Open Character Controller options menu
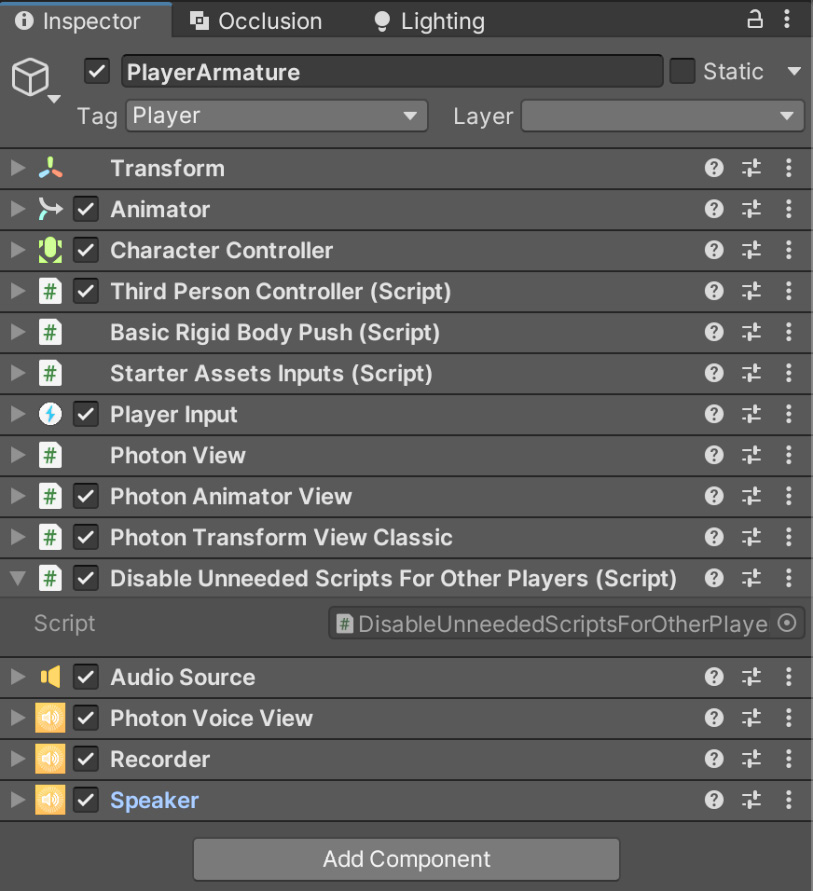 tap(789, 250)
